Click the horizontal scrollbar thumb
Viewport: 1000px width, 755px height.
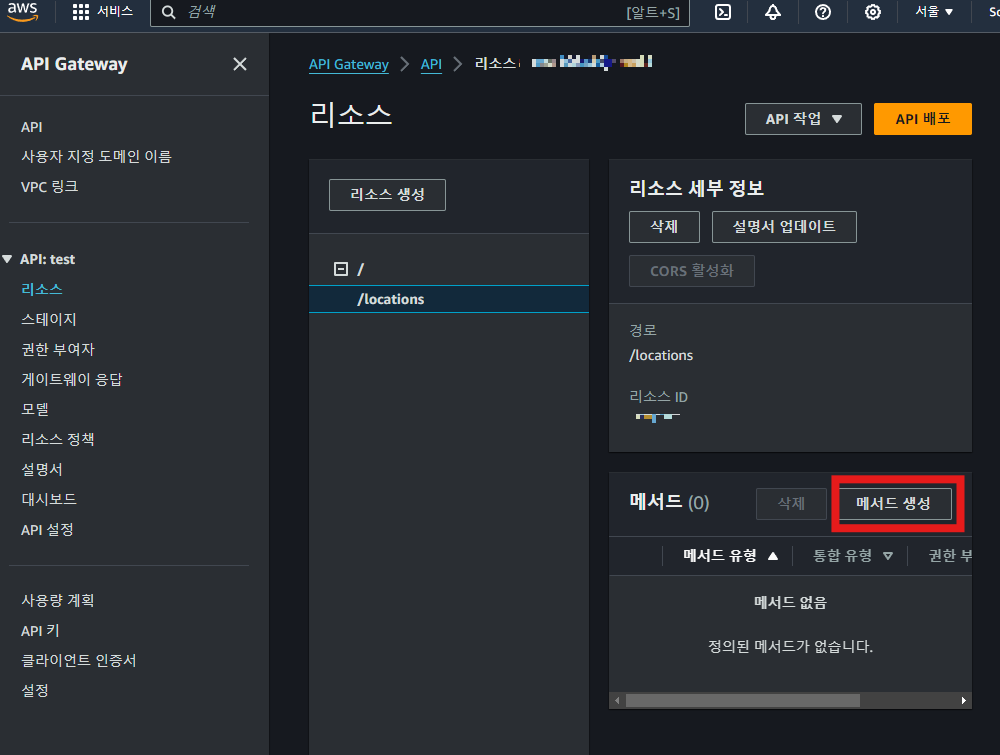point(743,700)
